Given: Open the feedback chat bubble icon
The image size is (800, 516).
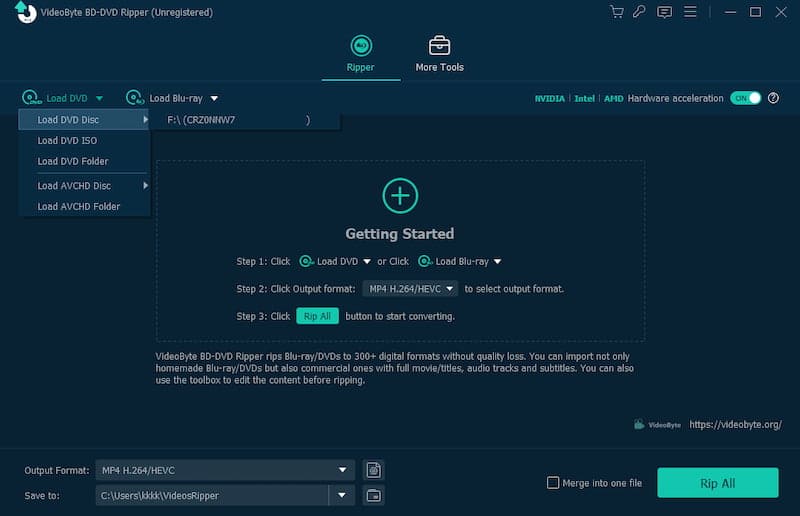Looking at the screenshot, I should (665, 12).
